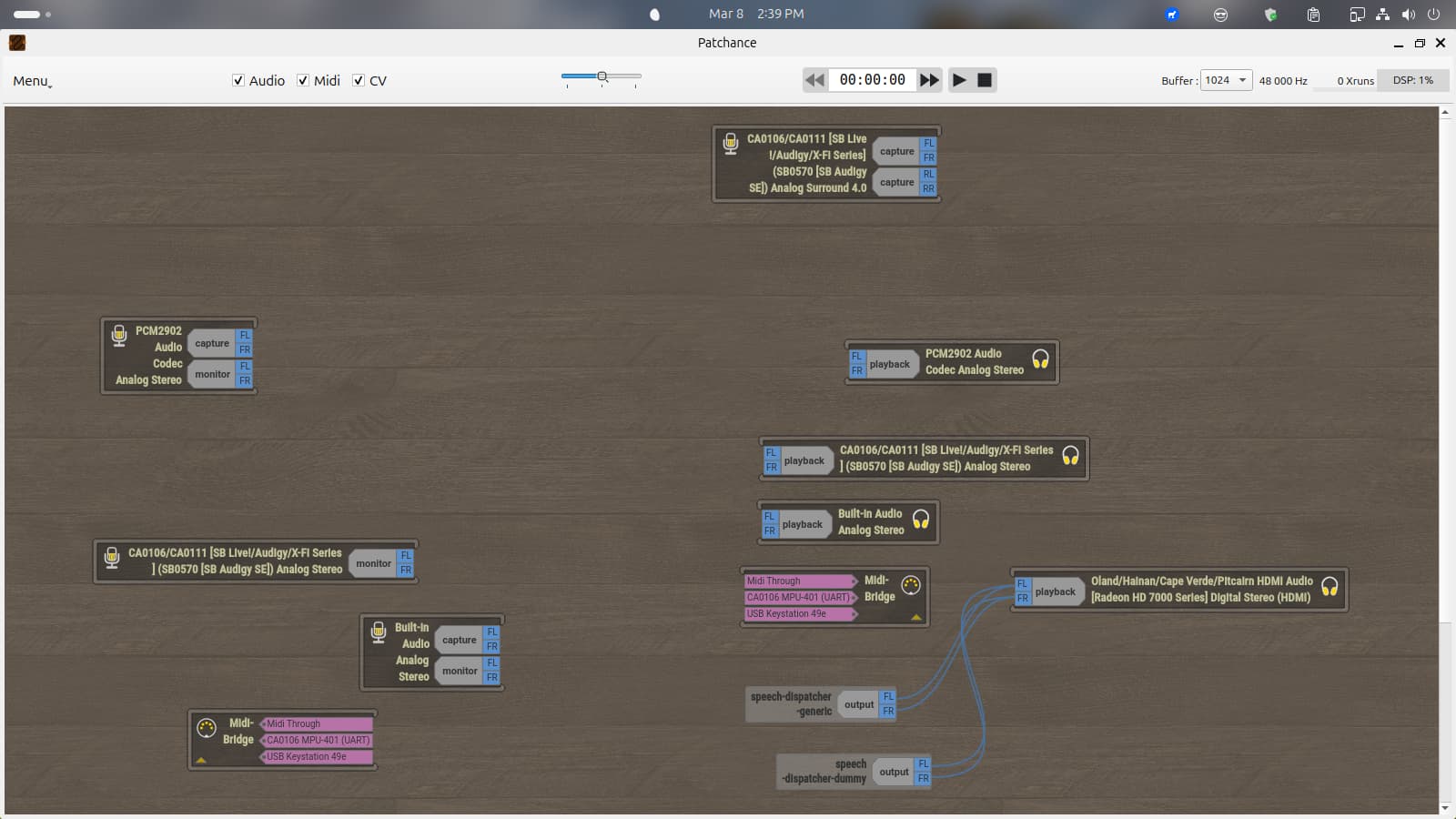This screenshot has height=819, width=1456.
Task: Click the HDMI playback headphones icon
Action: tap(1330, 587)
